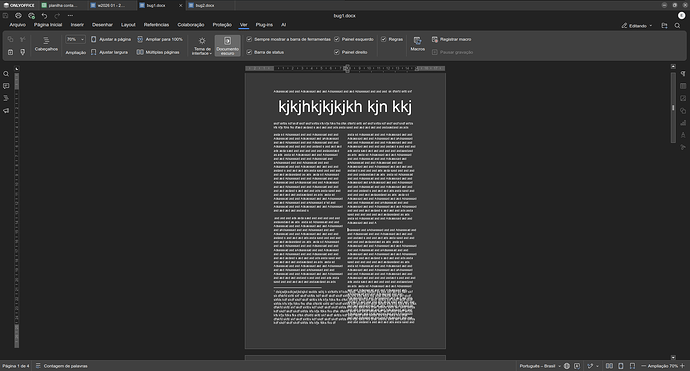Click Contagem de palavras in the status bar
690x371 pixels.
point(62,366)
